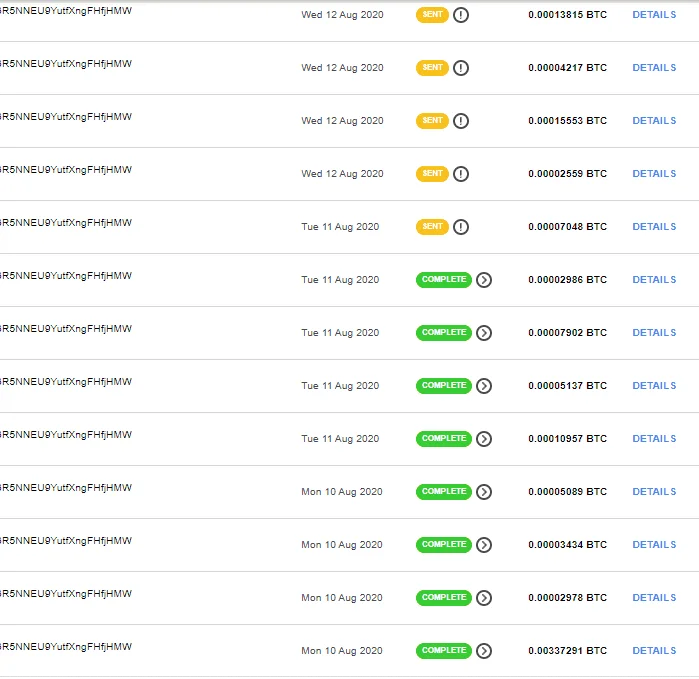The width and height of the screenshot is (699, 679).
Task: Select amount 0.00013815 BTC
Action: (567, 15)
